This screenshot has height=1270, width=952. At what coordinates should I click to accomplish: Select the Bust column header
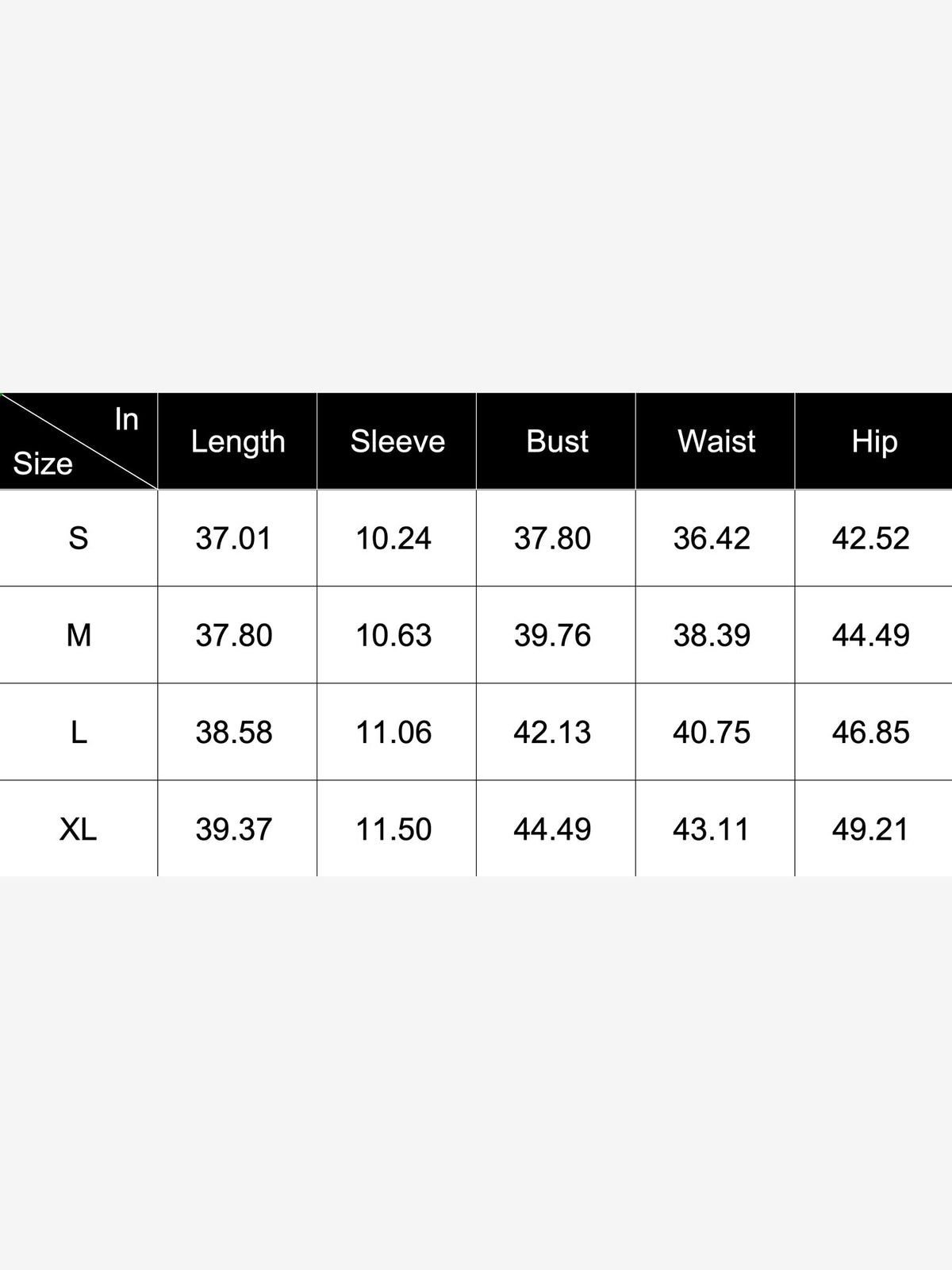[557, 441]
